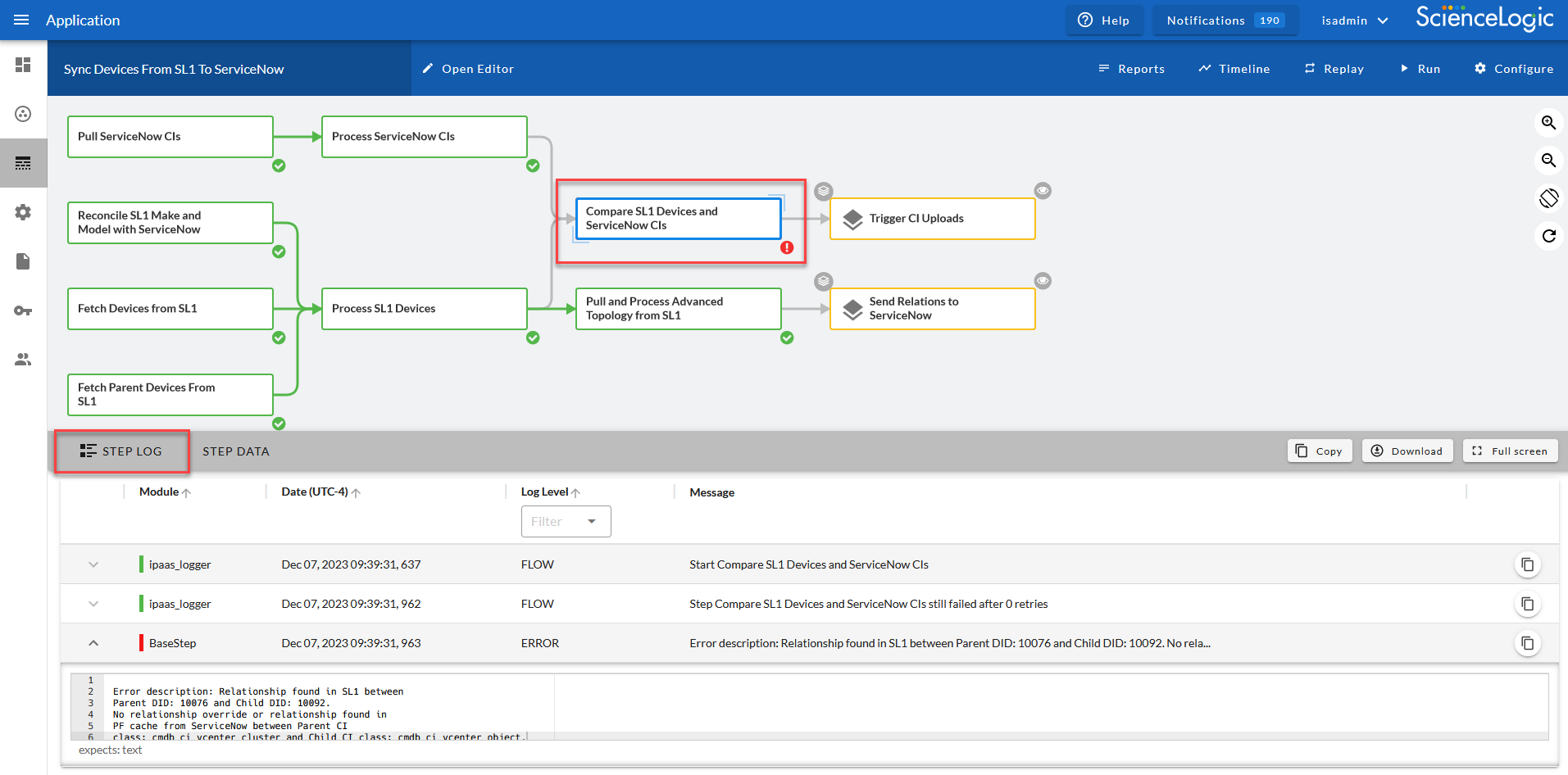The image size is (1568, 775).
Task: Select the Process SL1 Devices step
Action: pyautogui.click(x=424, y=309)
